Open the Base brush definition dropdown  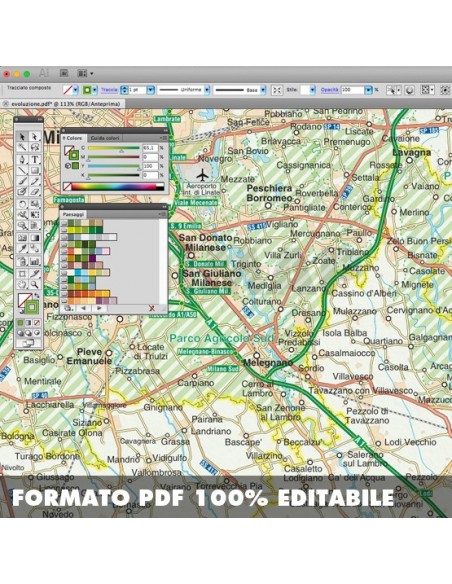[263, 90]
